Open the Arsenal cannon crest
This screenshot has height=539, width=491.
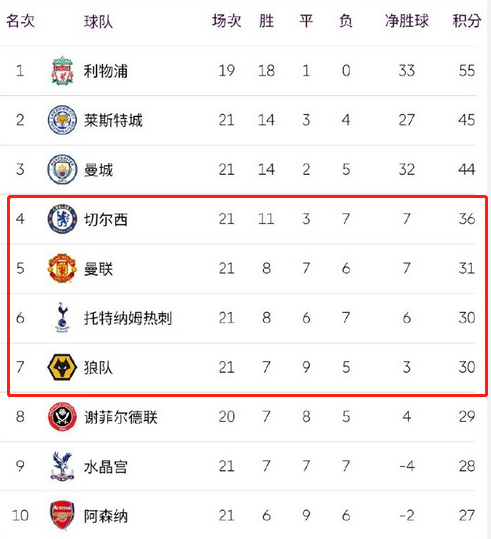pos(62,515)
